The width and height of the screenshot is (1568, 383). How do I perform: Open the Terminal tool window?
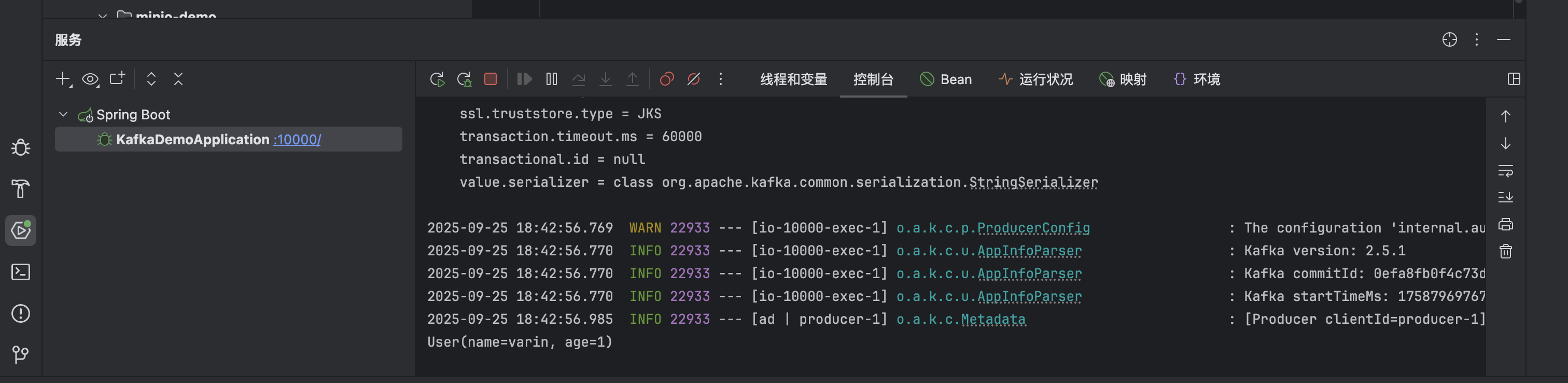(21, 271)
